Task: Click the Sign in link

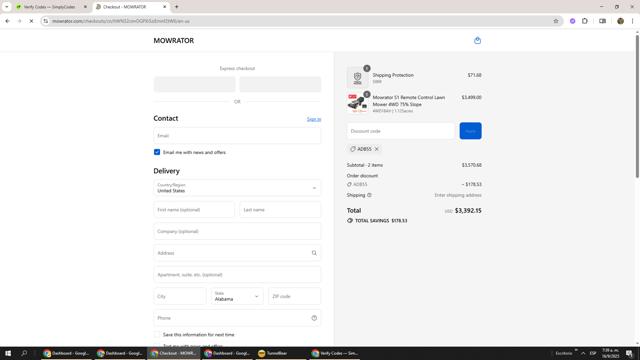Action: [314, 119]
